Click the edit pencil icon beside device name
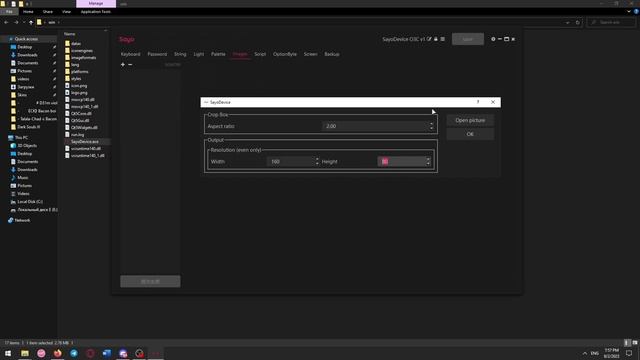Viewport: 640px width, 360px height. click(x=429, y=39)
